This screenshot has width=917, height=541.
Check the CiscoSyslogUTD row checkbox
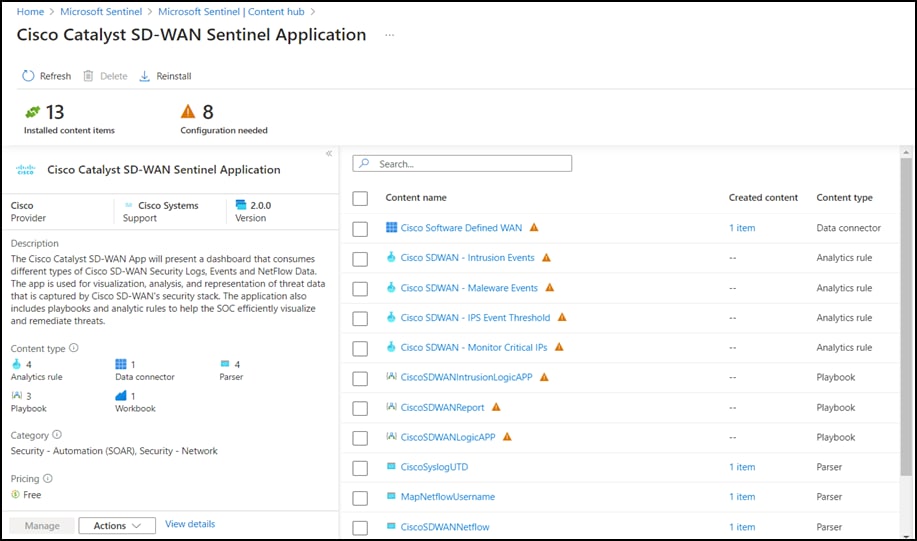[x=360, y=468]
